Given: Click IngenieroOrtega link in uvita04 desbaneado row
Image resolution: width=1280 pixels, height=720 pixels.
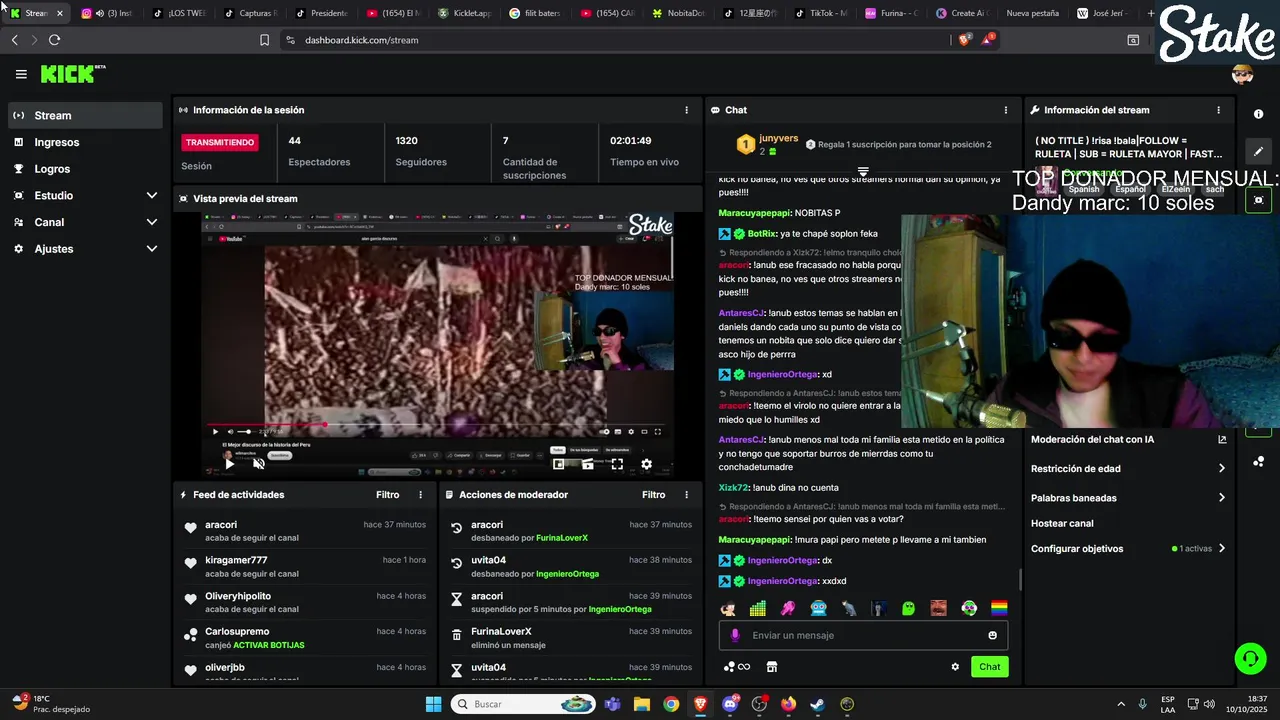Looking at the screenshot, I should pyautogui.click(x=567, y=574).
